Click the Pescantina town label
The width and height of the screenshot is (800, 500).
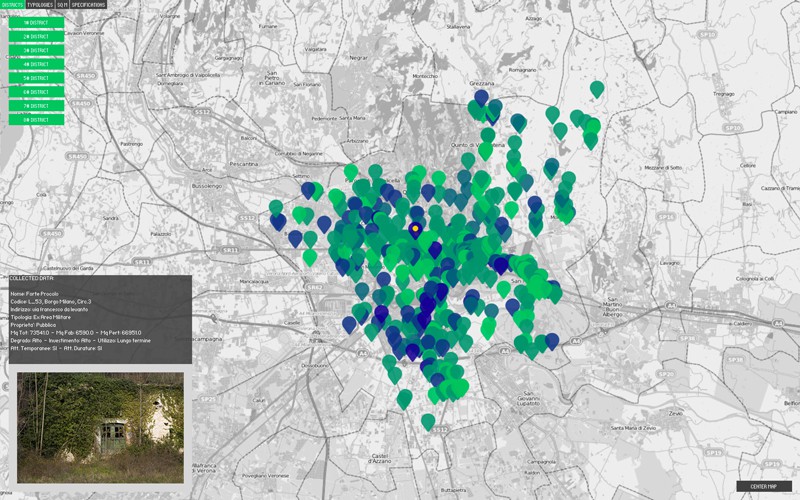point(243,164)
